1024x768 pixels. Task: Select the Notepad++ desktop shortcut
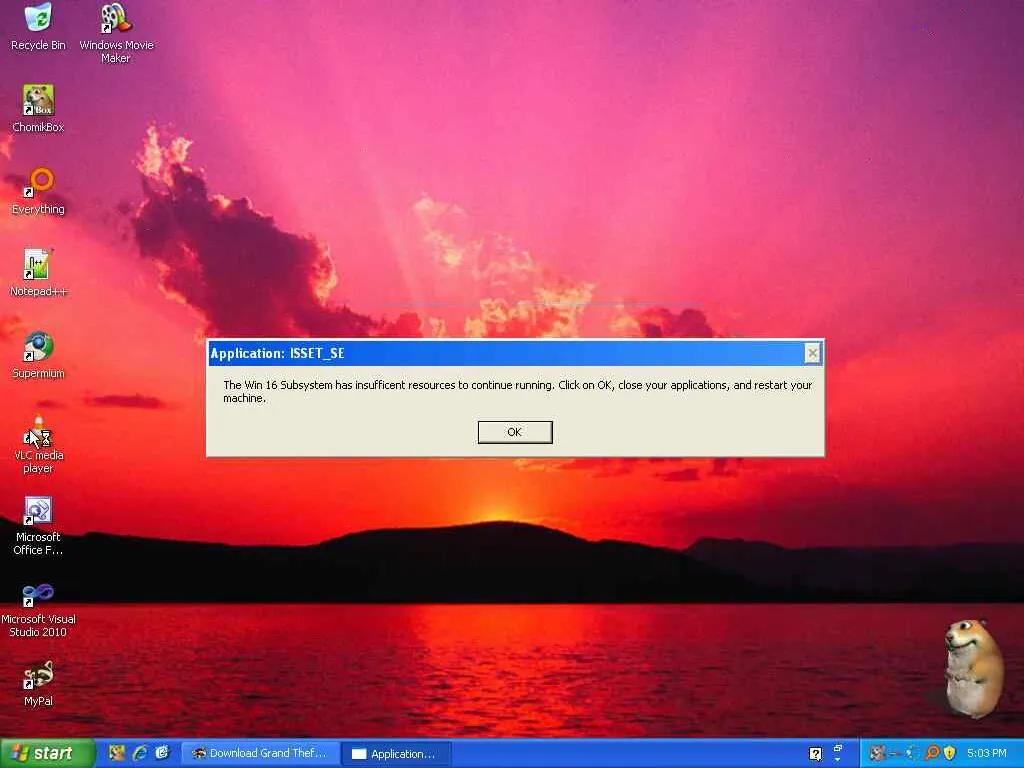coord(38,272)
